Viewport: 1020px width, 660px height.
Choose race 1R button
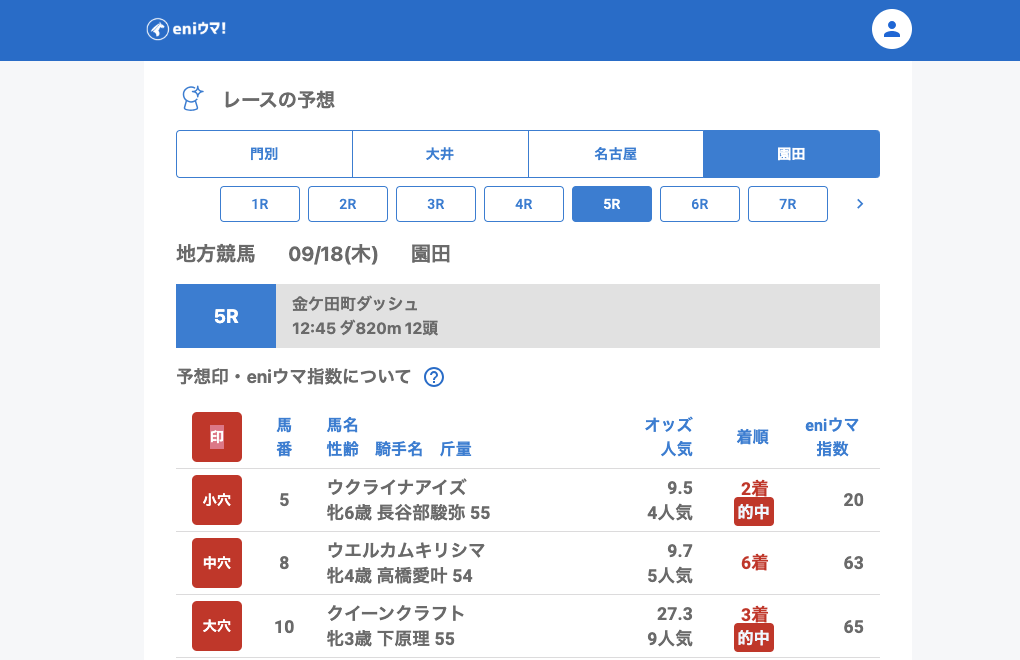click(x=260, y=204)
